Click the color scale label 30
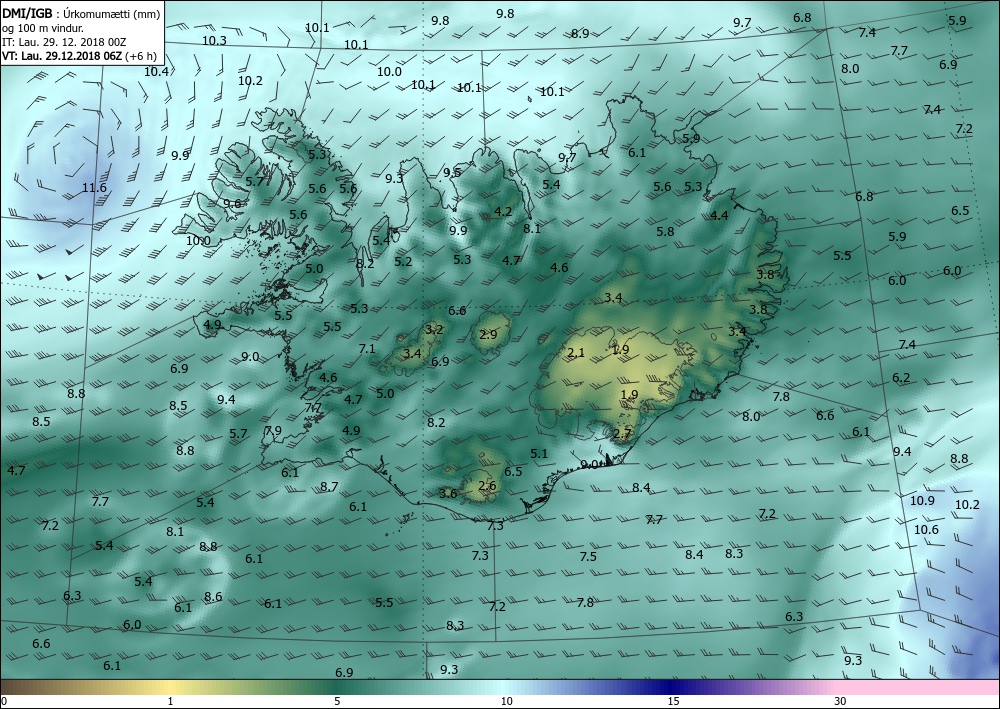 pyautogui.click(x=841, y=702)
